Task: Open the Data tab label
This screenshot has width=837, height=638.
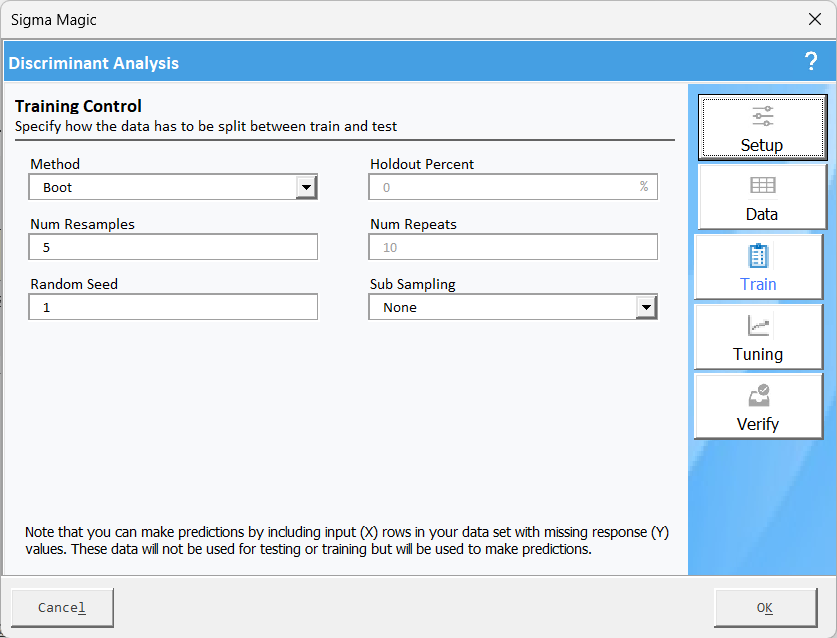Action: 762,214
